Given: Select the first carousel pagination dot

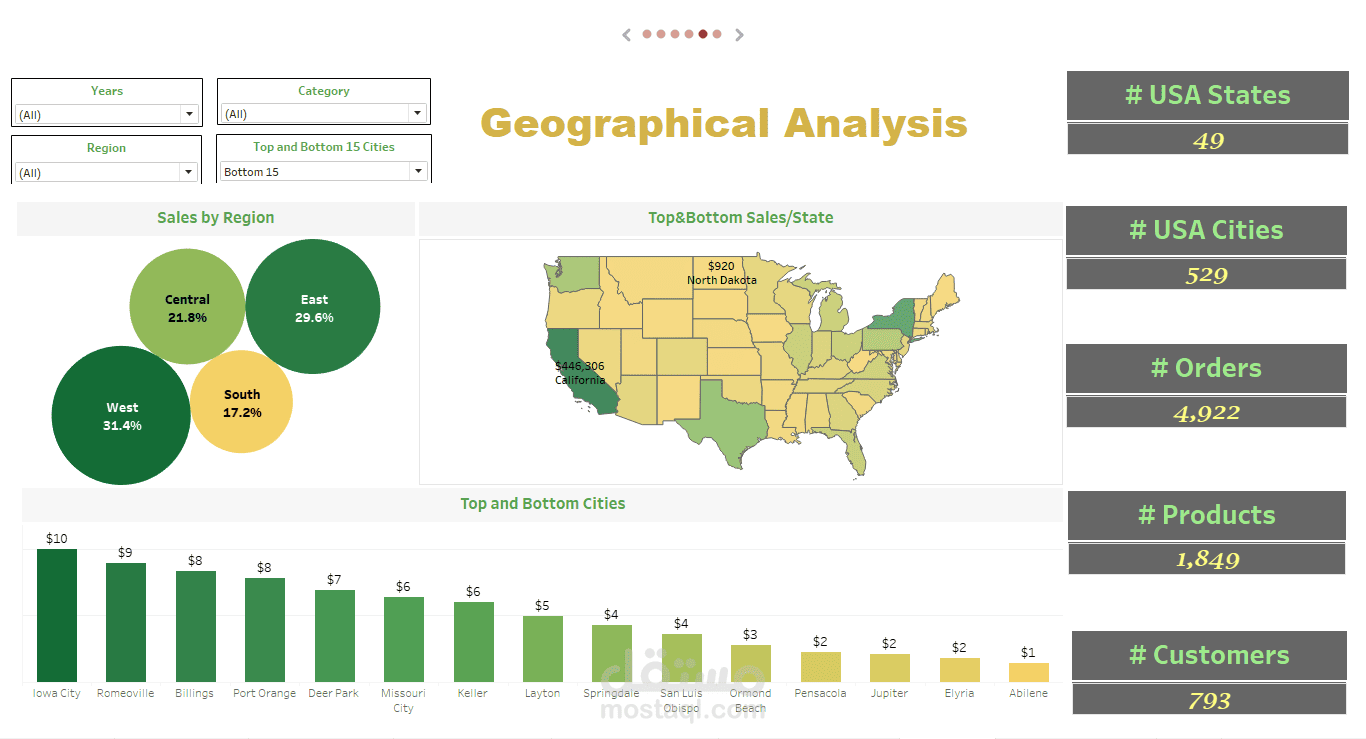Looking at the screenshot, I should 647,34.
